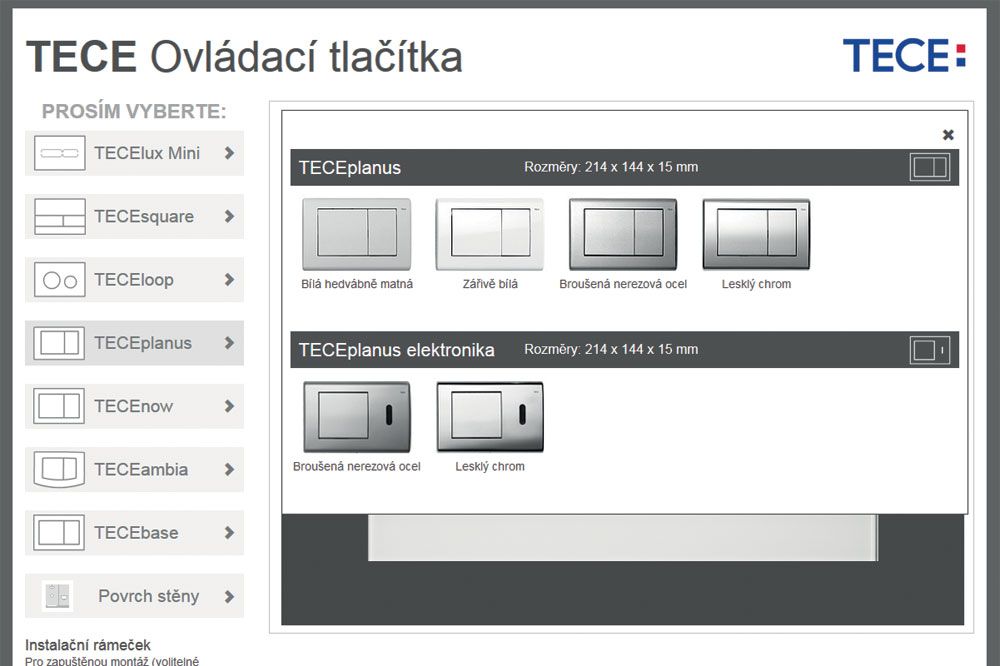Click the TECEplanus plate icon in sidebar
Viewport: 1000px width, 666px height.
tap(59, 343)
